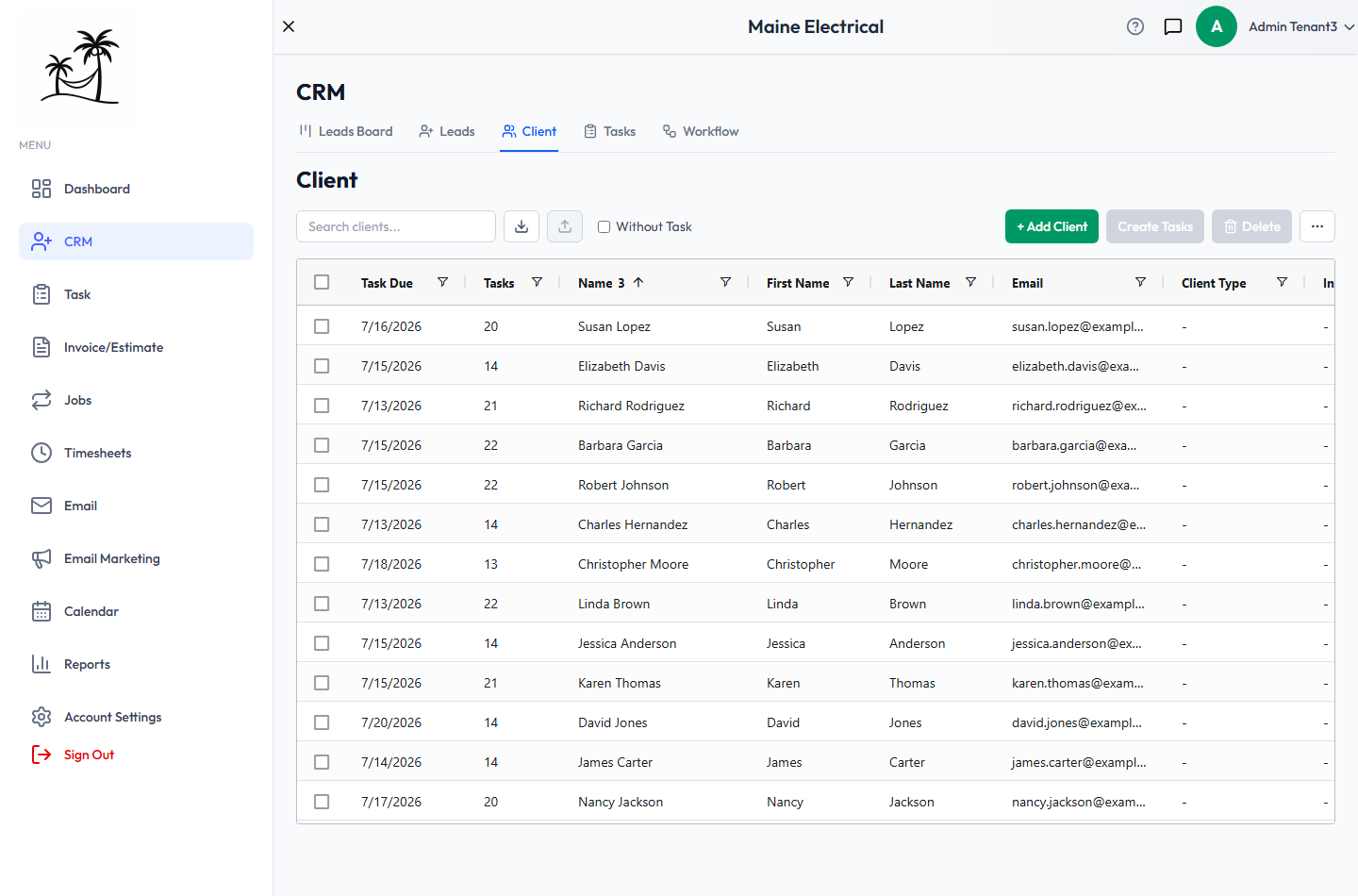The image size is (1358, 896).
Task: Open the First Name column filter
Action: click(848, 282)
